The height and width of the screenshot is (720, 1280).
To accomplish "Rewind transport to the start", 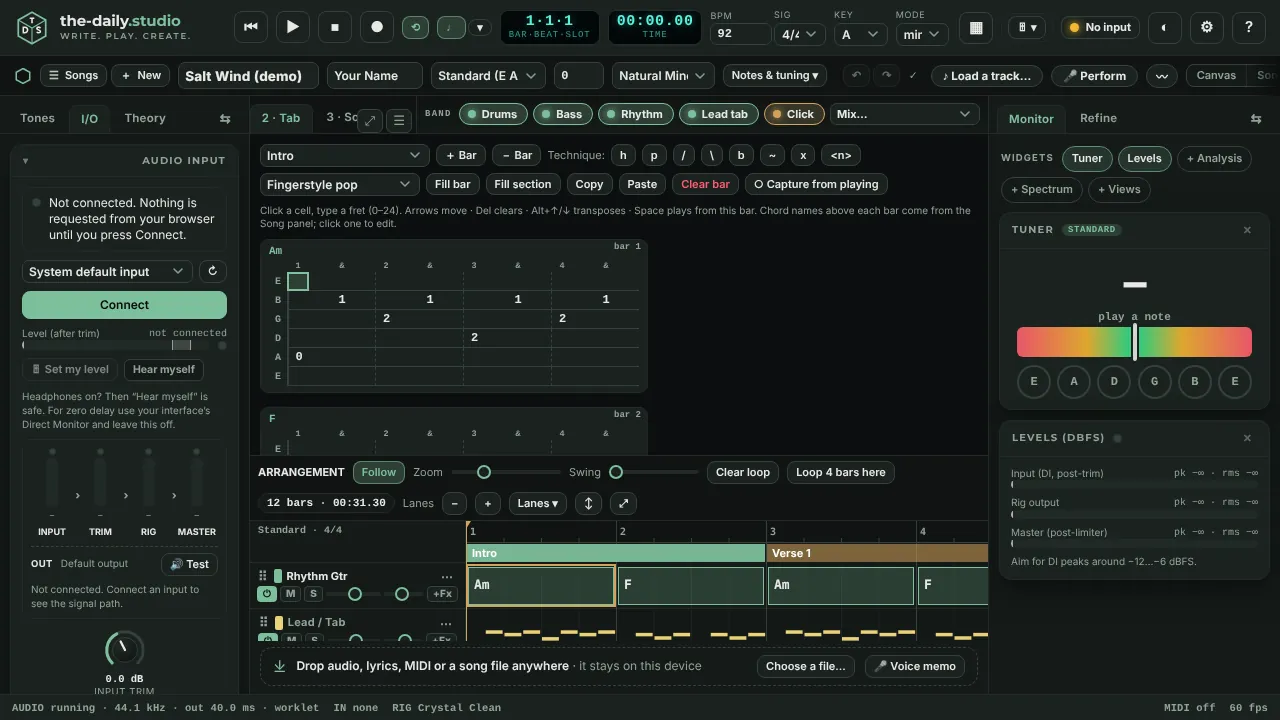I will [x=251, y=27].
